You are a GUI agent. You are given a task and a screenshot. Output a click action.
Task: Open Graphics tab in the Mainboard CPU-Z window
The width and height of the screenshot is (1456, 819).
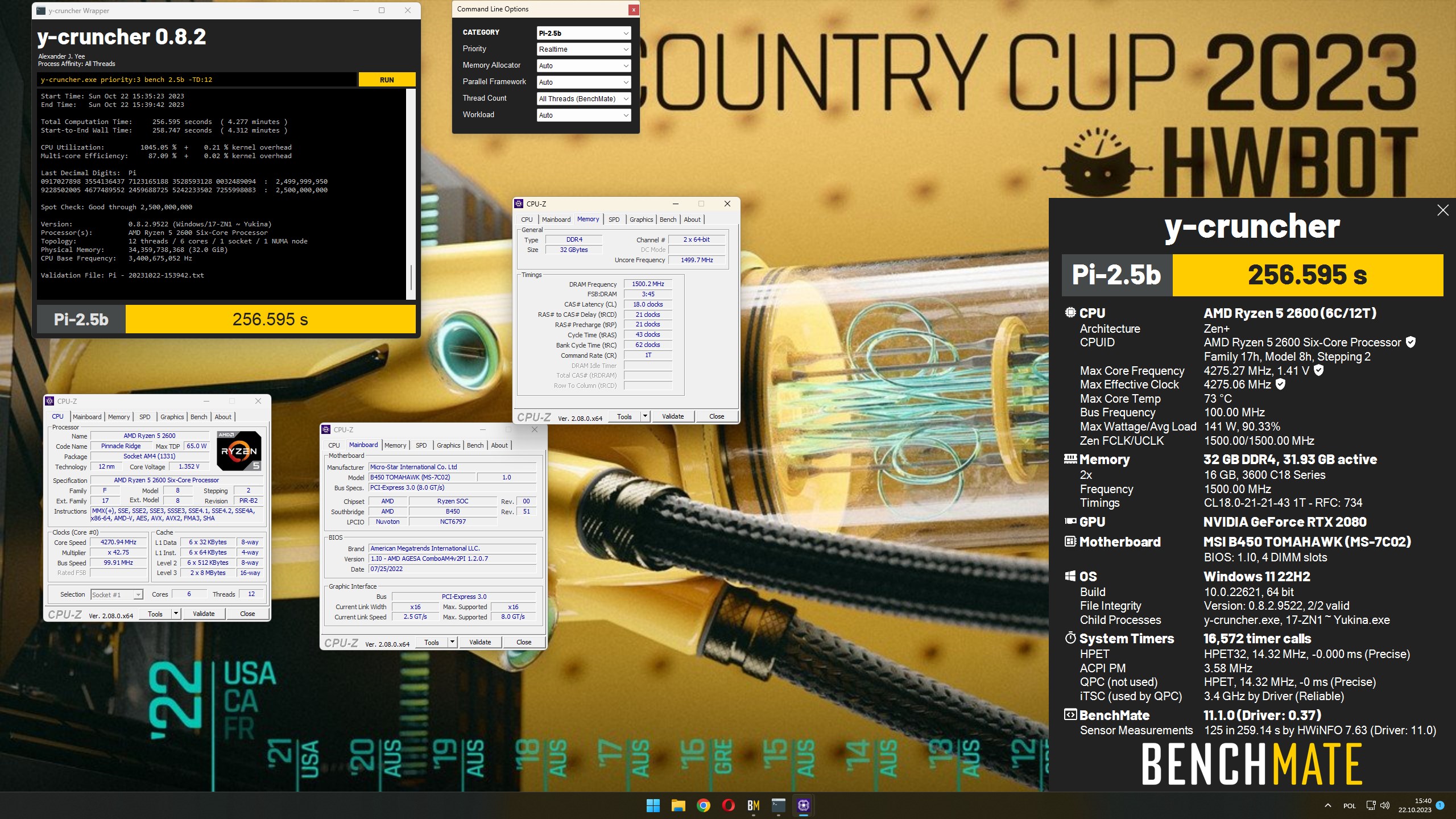click(448, 445)
